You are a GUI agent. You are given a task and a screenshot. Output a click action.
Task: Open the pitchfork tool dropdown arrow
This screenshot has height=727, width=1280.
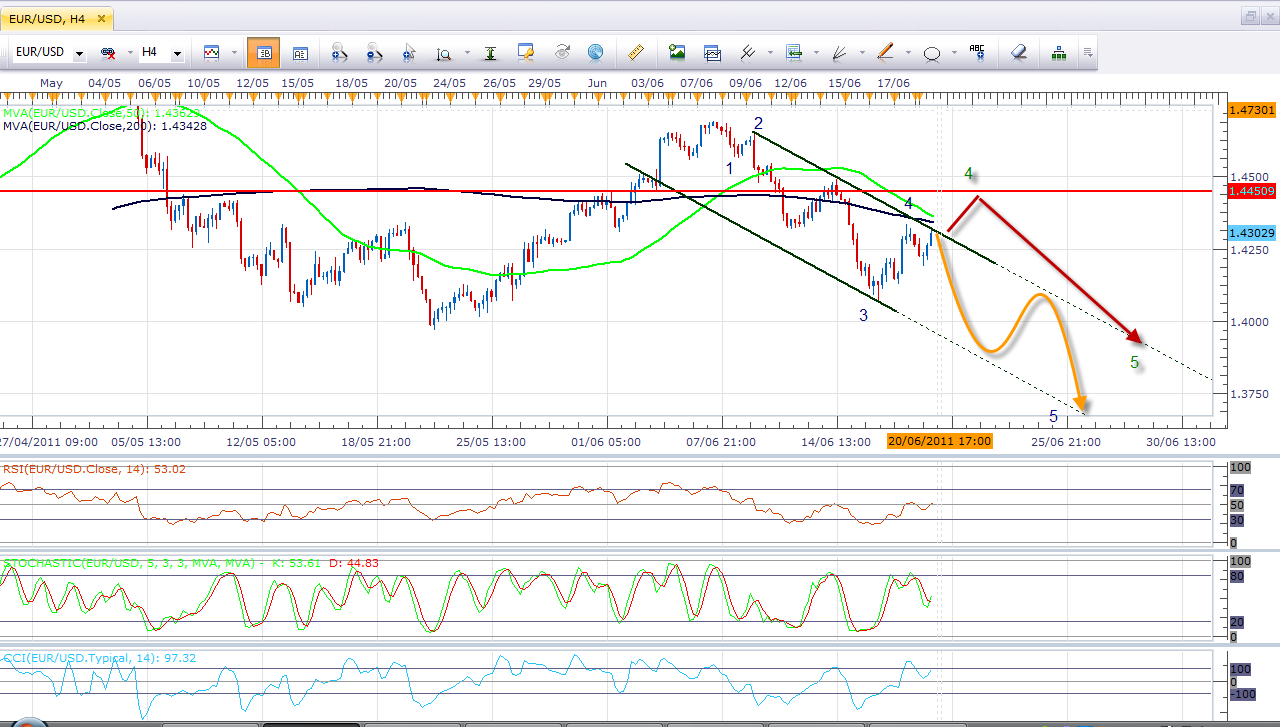(768, 53)
